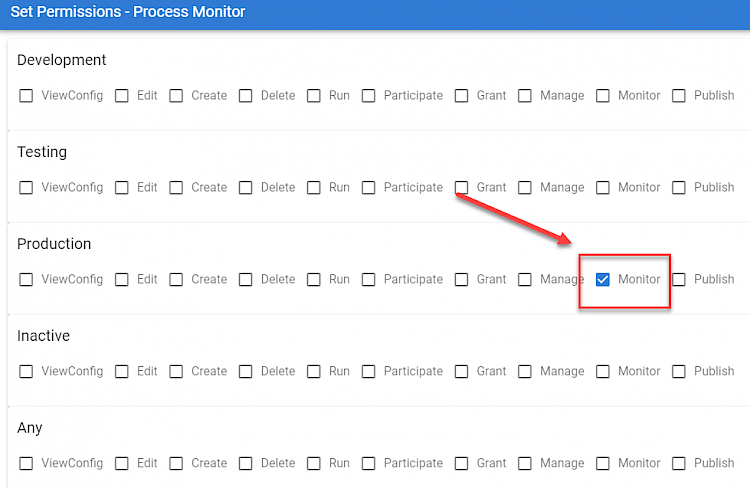Image resolution: width=750 pixels, height=488 pixels.
Task: Check Run under Inactive
Action: pyautogui.click(x=314, y=371)
